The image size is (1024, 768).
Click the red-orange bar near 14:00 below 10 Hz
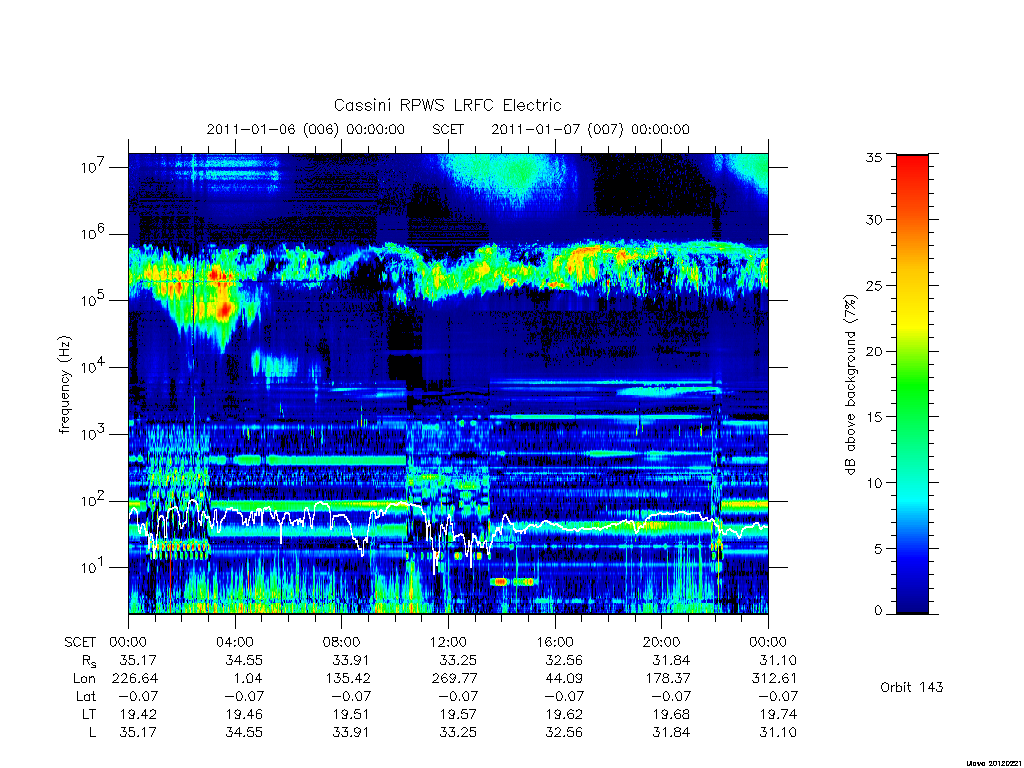tap(500, 581)
